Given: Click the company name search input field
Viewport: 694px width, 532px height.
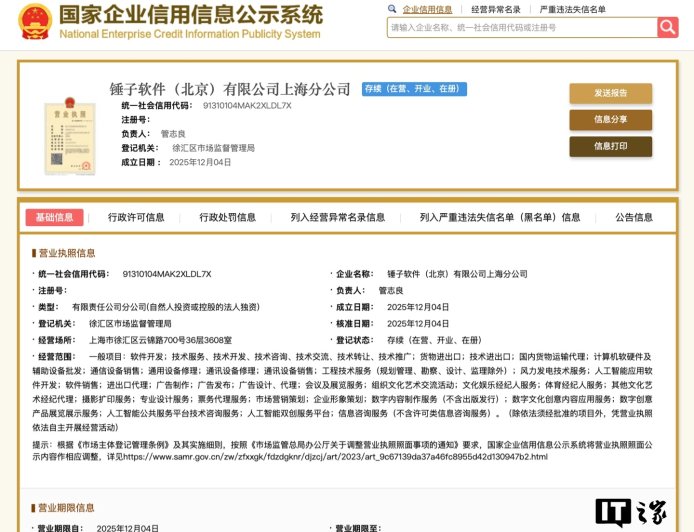Looking at the screenshot, I should pyautogui.click(x=522, y=27).
